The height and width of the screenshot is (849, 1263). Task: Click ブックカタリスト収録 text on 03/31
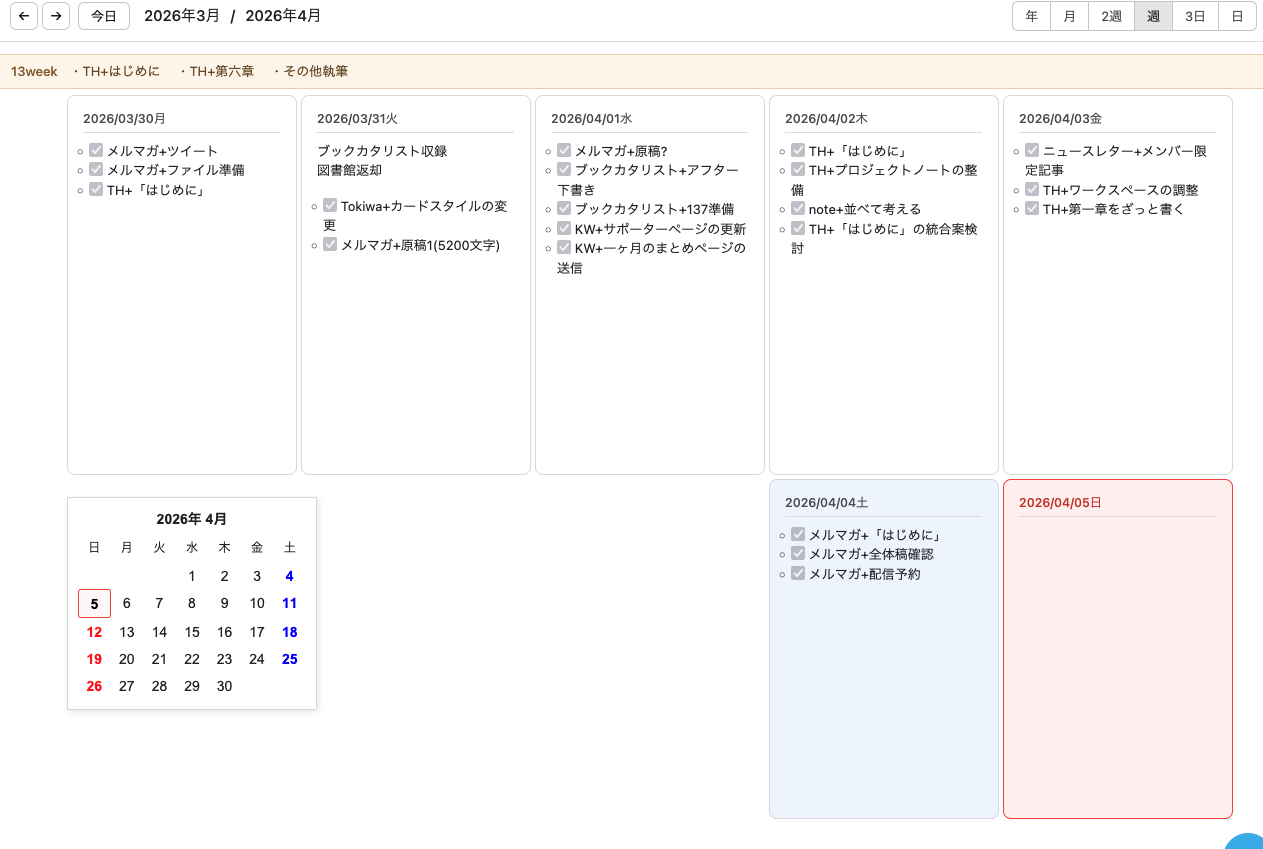[x=382, y=151]
